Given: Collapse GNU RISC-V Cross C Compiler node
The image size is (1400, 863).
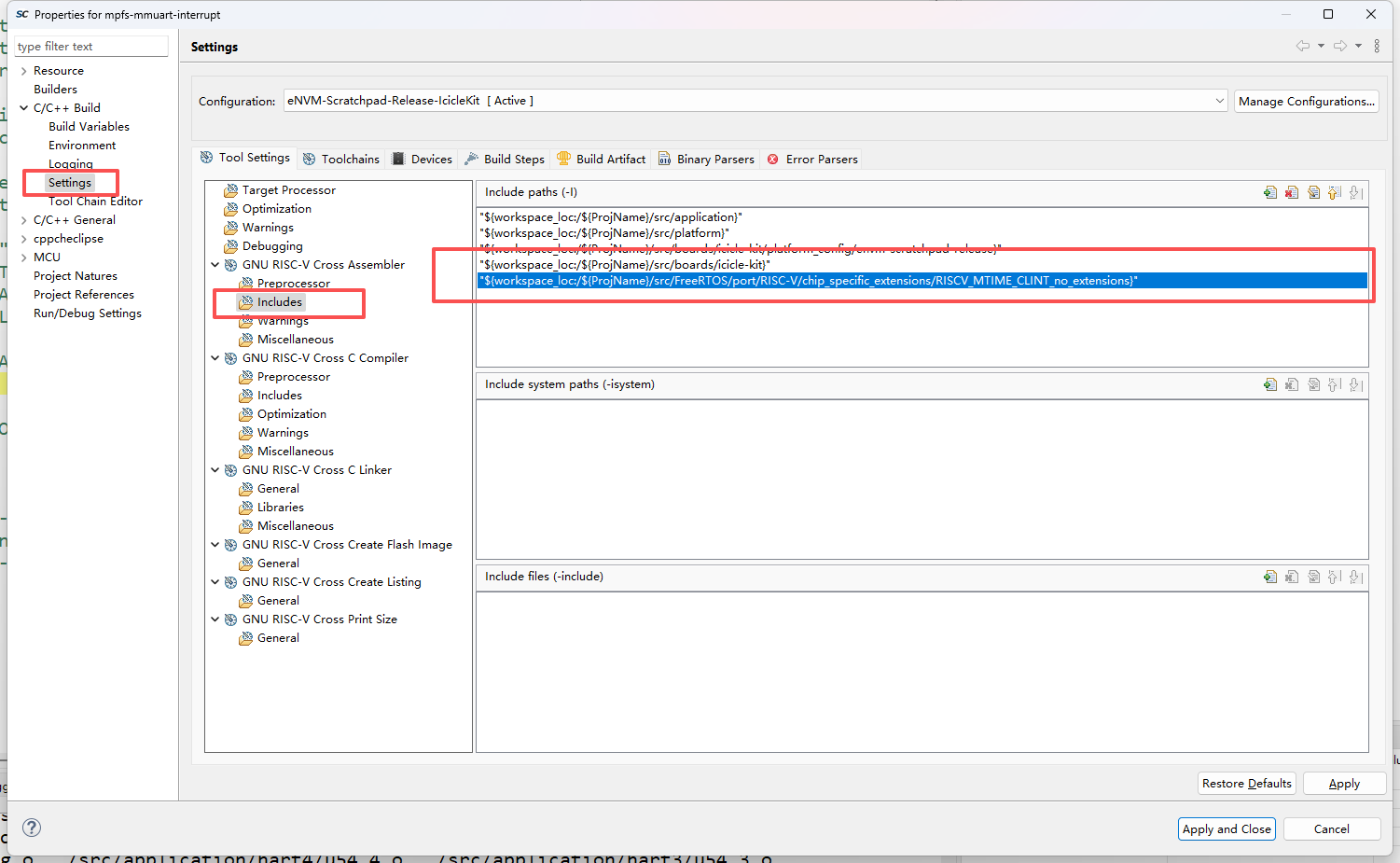Looking at the screenshot, I should tap(215, 358).
